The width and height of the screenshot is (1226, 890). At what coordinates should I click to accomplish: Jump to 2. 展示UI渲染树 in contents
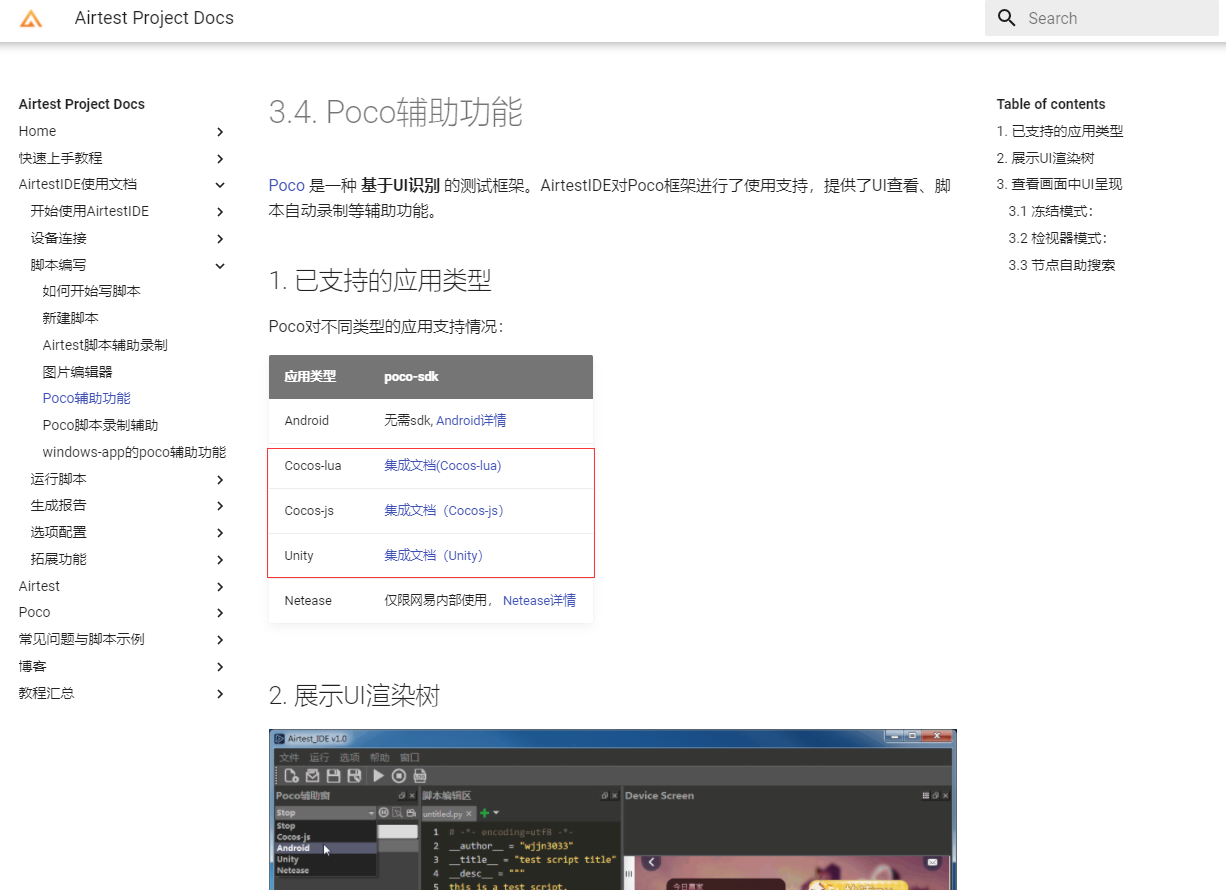(1045, 158)
